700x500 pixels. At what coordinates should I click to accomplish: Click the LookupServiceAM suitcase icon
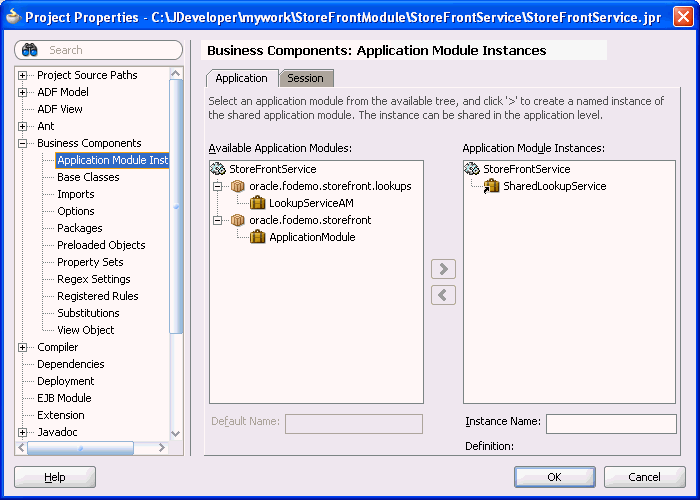[258, 203]
